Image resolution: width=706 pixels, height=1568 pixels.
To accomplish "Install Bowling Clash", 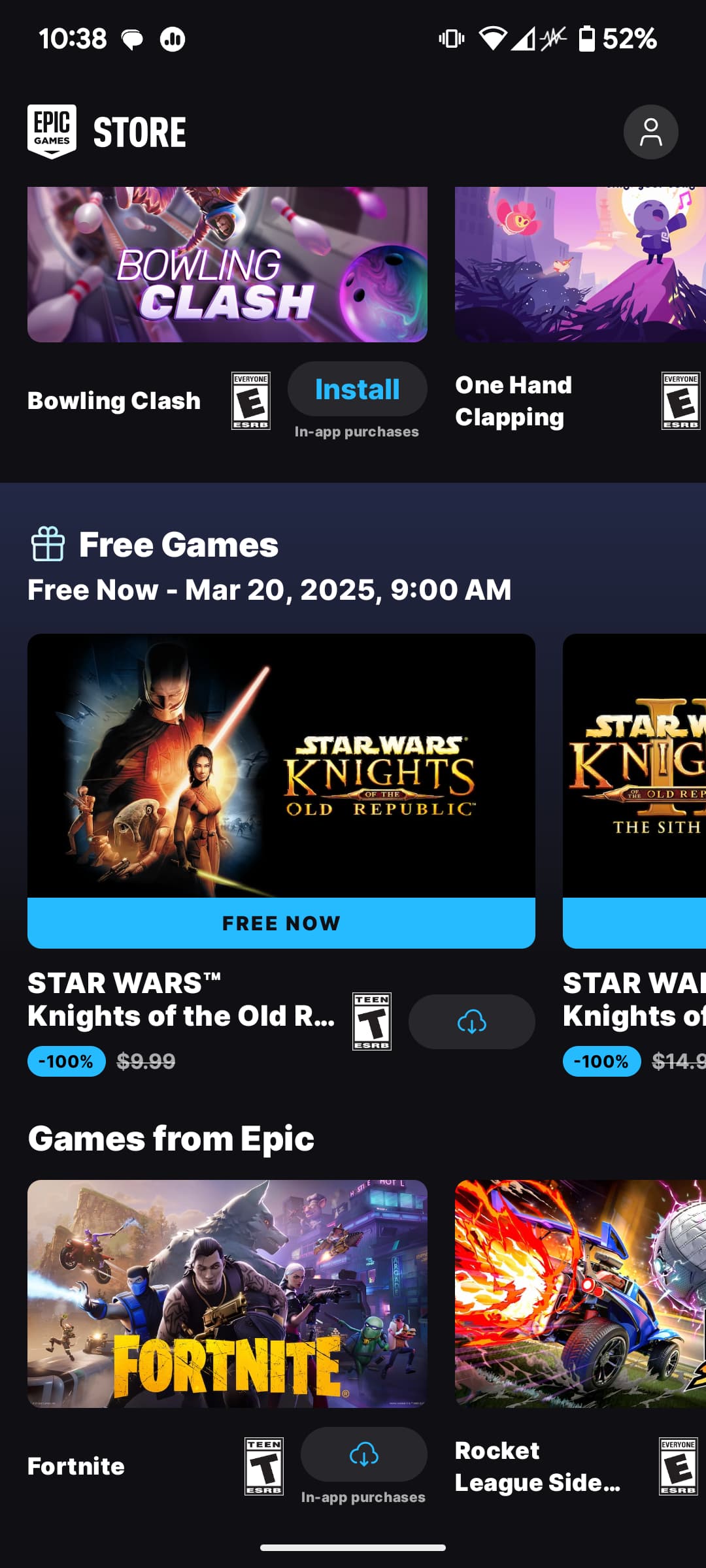I will (x=357, y=389).
